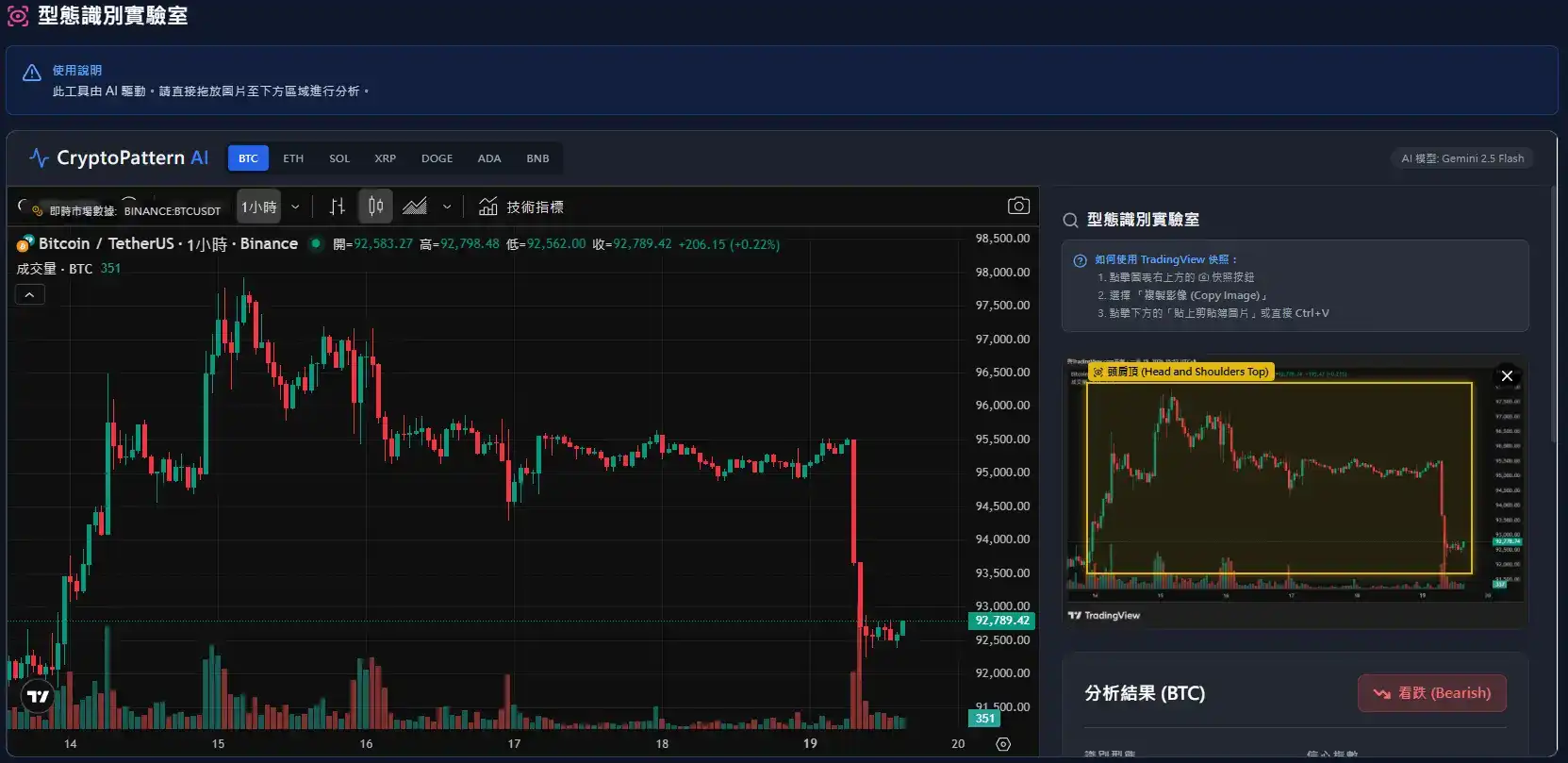Screen dimensions: 1568x763
Task: Click the search icon in pattern lab panel
Action: point(1070,220)
